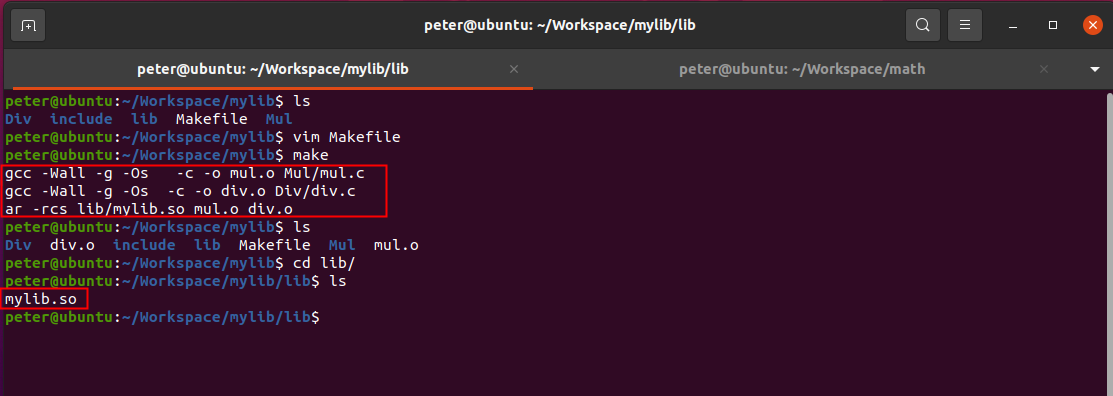Minimize the terminal window
The width and height of the screenshot is (1113, 396).
click(x=1013, y=26)
